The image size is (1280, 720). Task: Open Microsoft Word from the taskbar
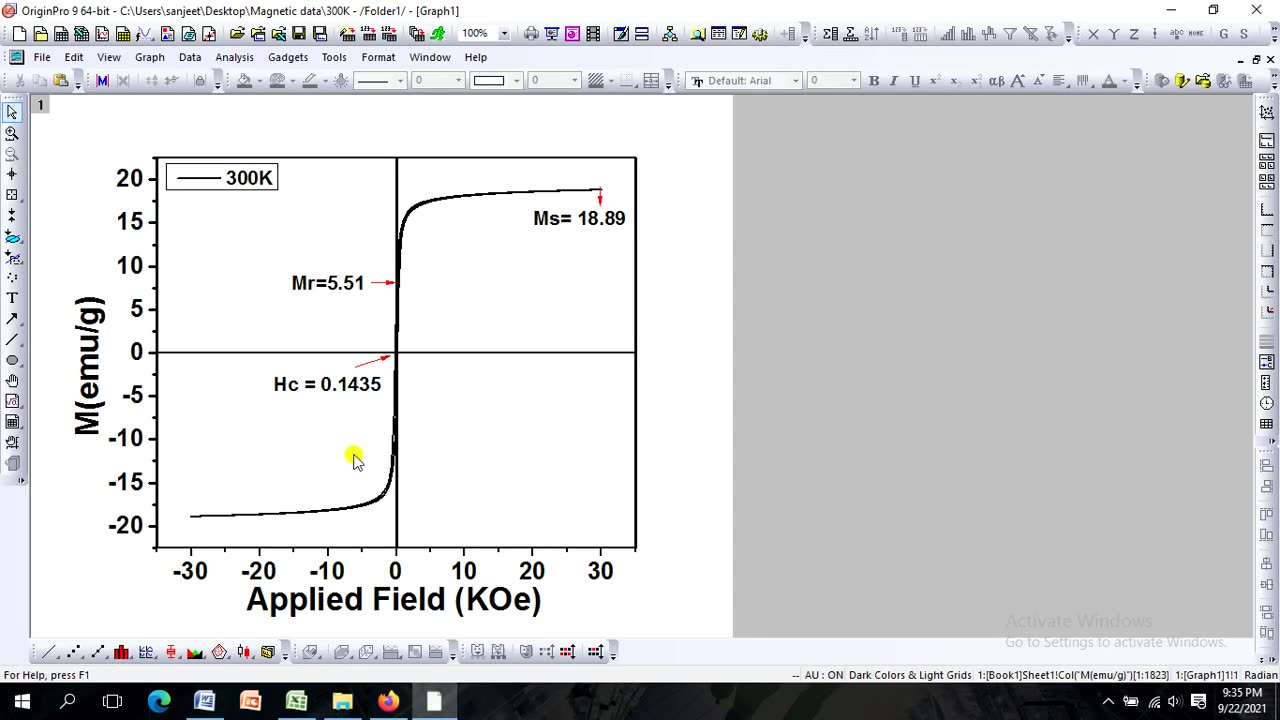(204, 701)
